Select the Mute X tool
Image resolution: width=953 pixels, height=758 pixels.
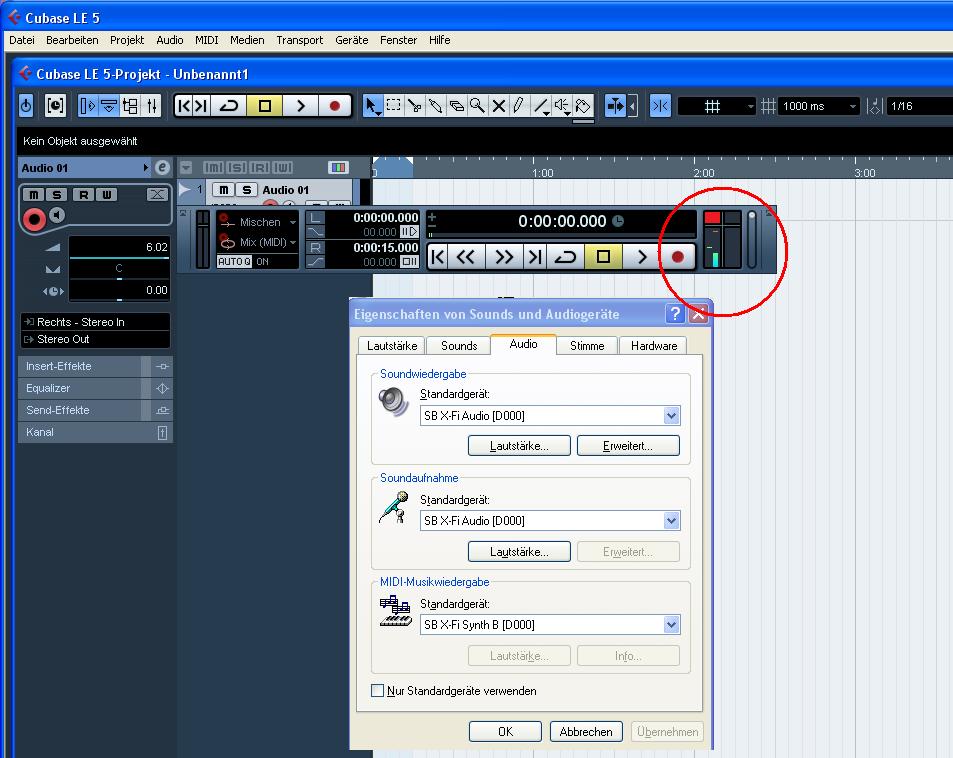click(x=498, y=106)
